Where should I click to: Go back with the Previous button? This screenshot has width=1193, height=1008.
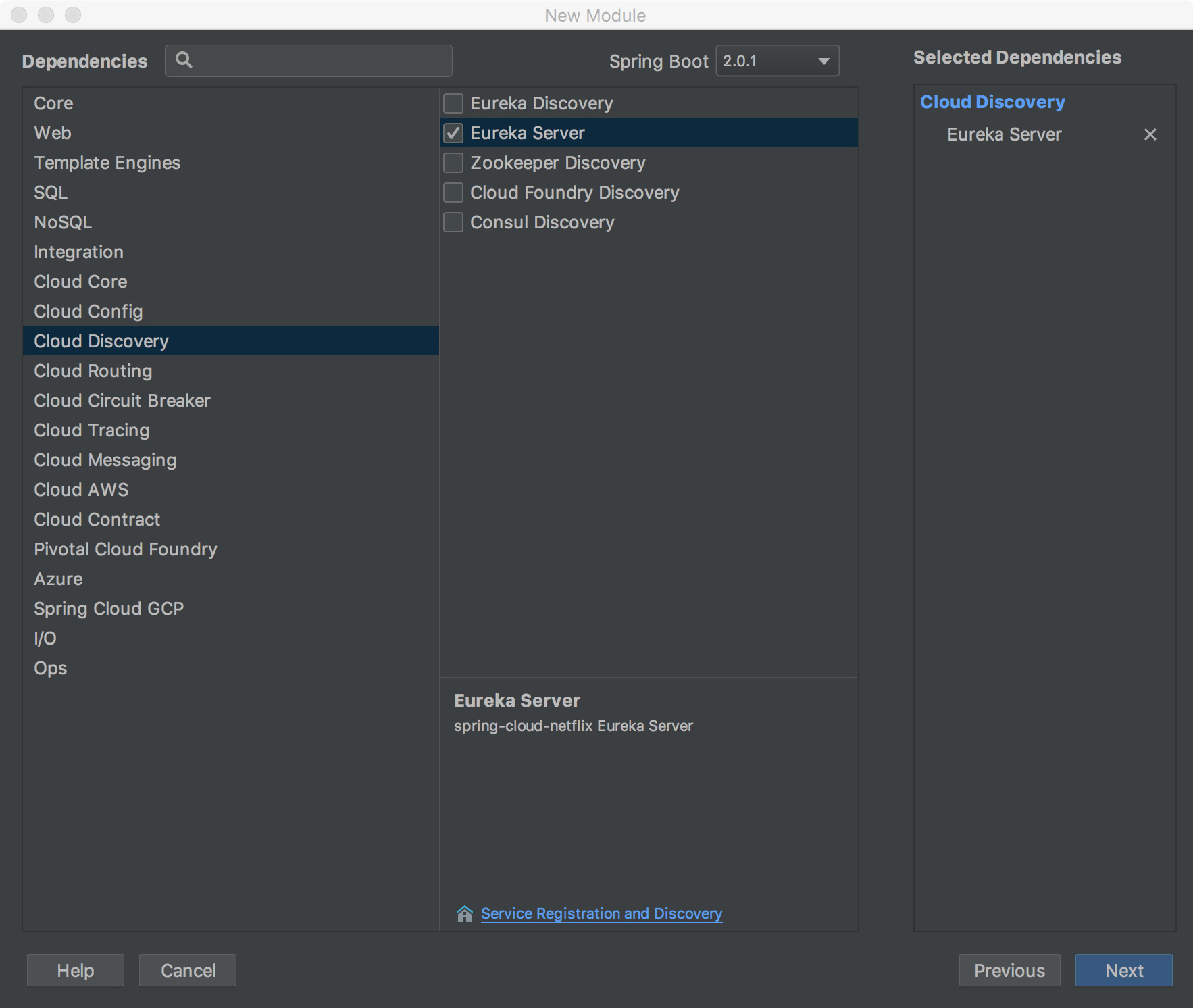pos(1009,970)
